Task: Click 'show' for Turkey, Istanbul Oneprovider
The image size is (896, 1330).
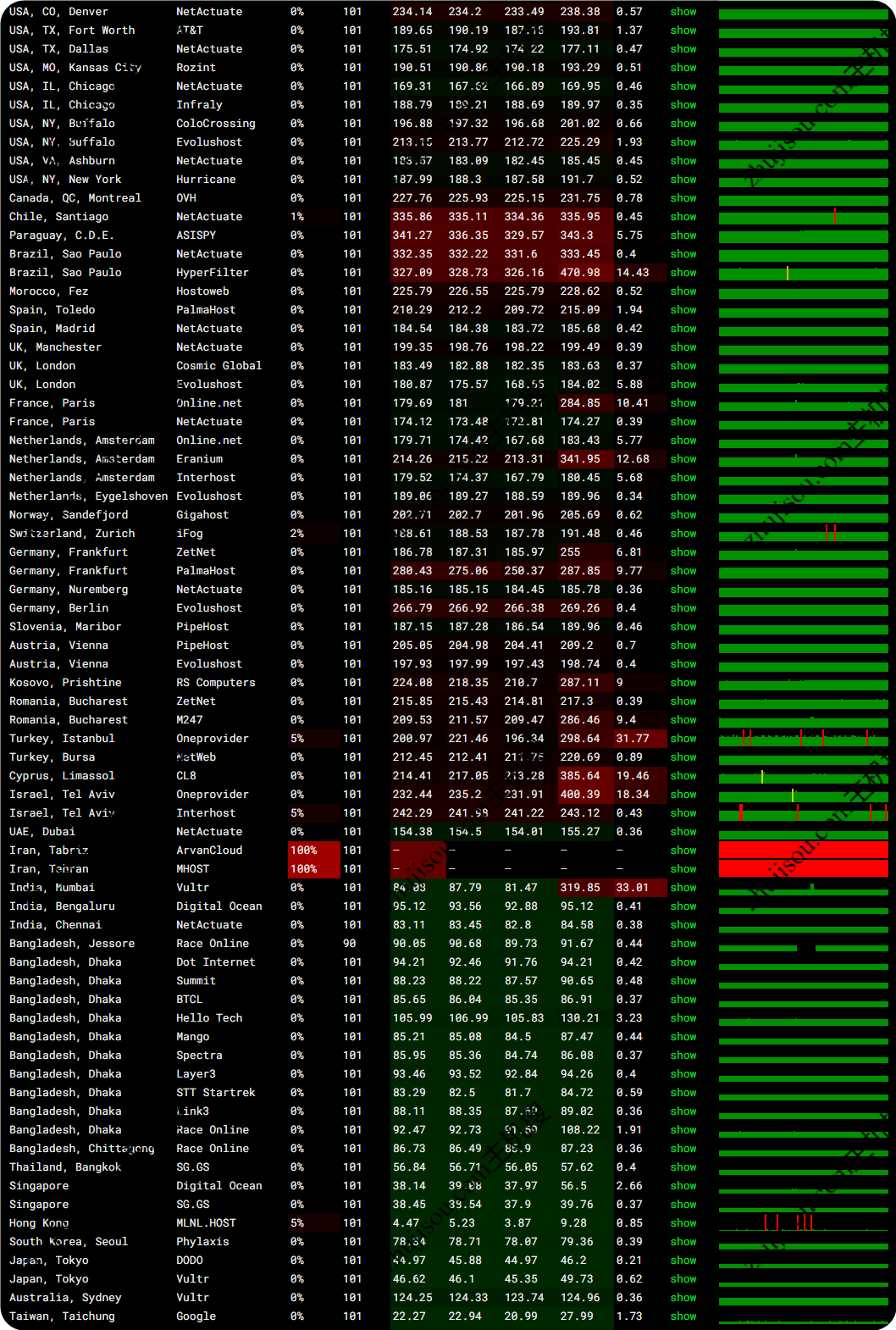Action: click(x=683, y=739)
